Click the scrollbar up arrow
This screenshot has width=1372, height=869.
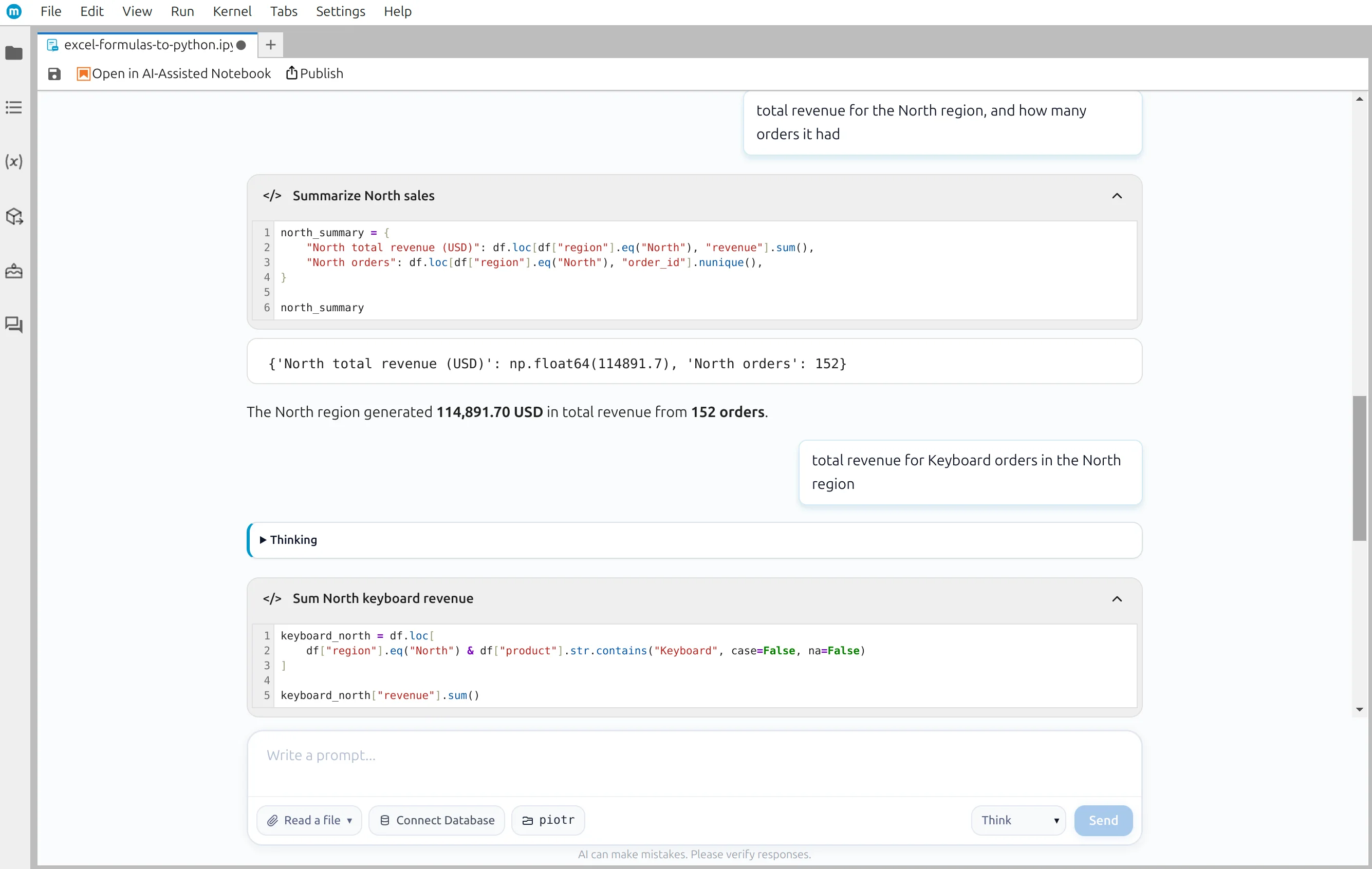(x=1360, y=99)
